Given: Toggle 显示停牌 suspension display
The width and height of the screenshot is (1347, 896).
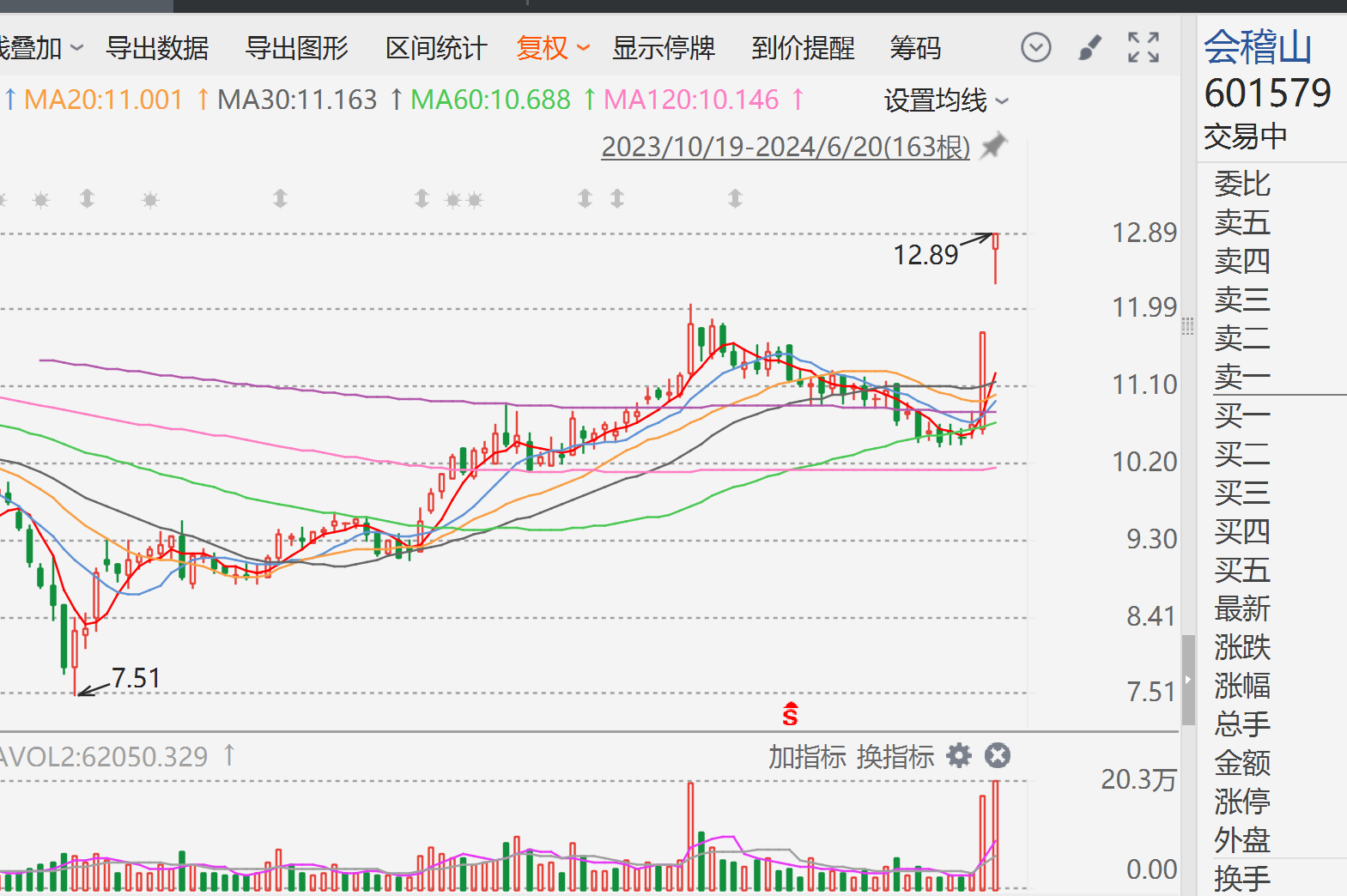Looking at the screenshot, I should pyautogui.click(x=663, y=48).
